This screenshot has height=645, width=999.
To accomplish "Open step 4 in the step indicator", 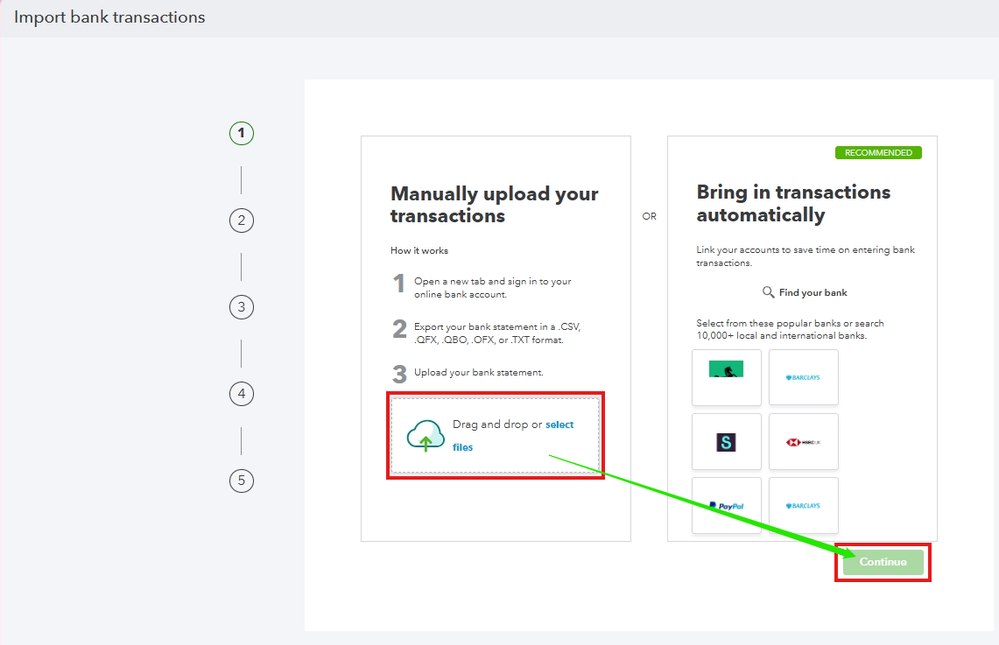I will click(x=241, y=394).
